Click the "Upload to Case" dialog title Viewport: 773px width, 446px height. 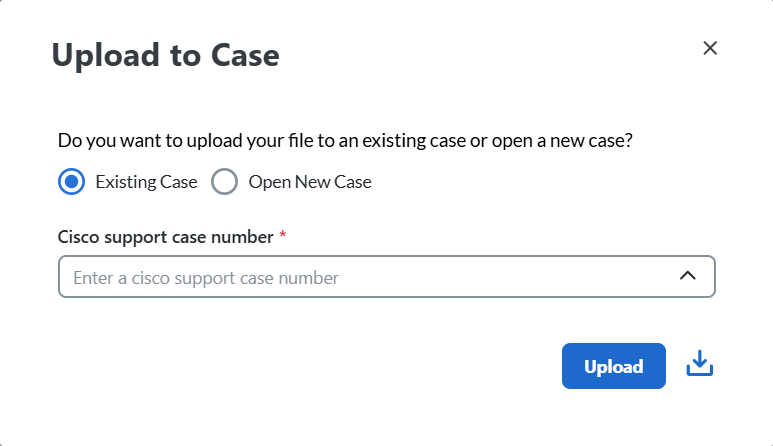click(165, 56)
